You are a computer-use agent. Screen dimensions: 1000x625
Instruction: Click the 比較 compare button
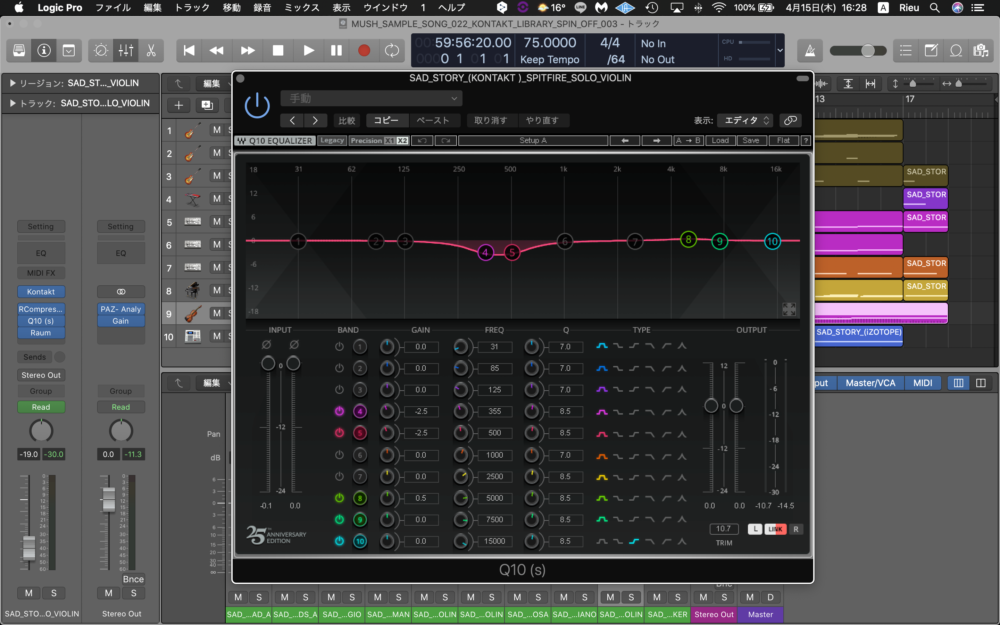[346, 120]
